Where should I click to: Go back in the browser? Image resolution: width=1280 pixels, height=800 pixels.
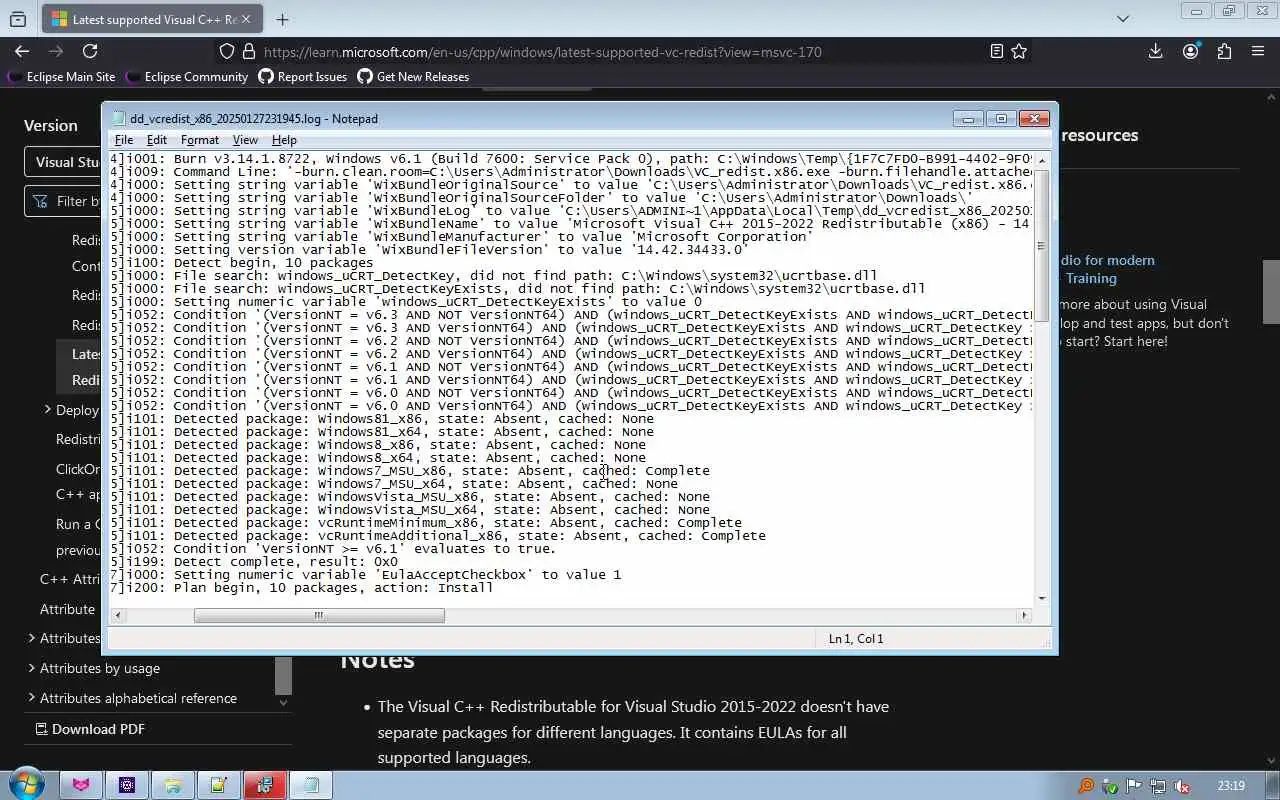tap(22, 51)
